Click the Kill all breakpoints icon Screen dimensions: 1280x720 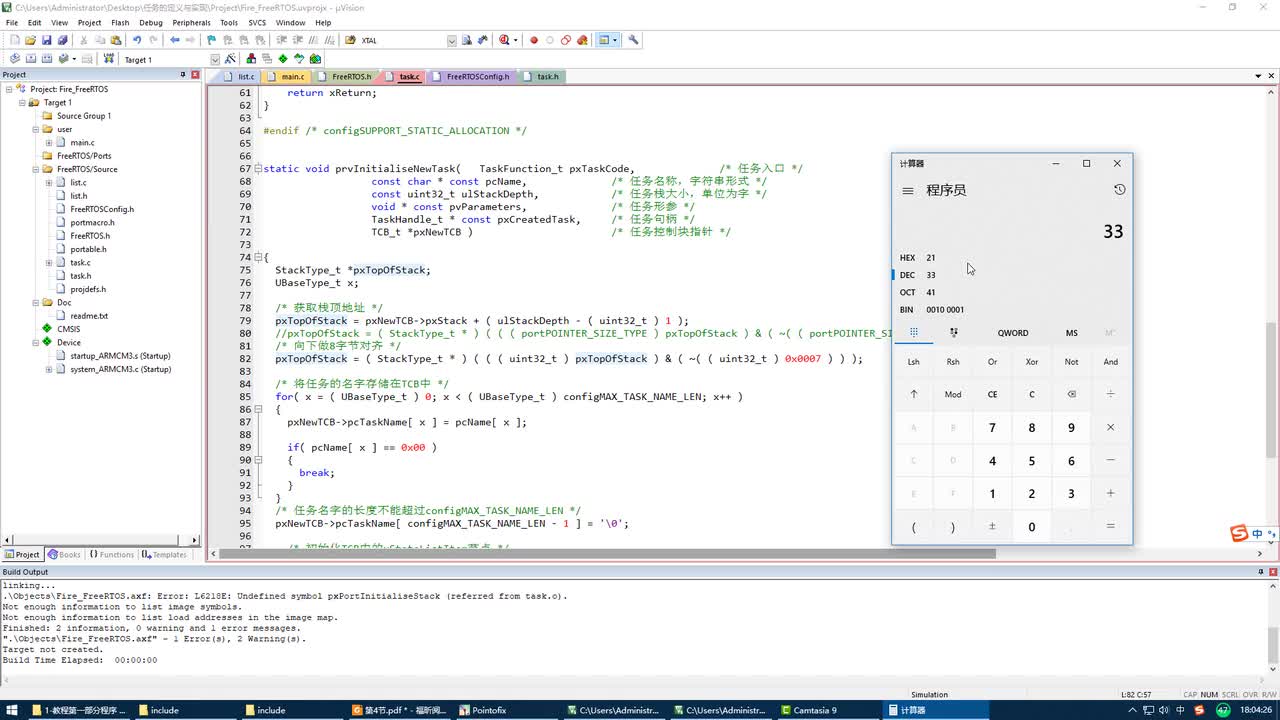tap(582, 40)
